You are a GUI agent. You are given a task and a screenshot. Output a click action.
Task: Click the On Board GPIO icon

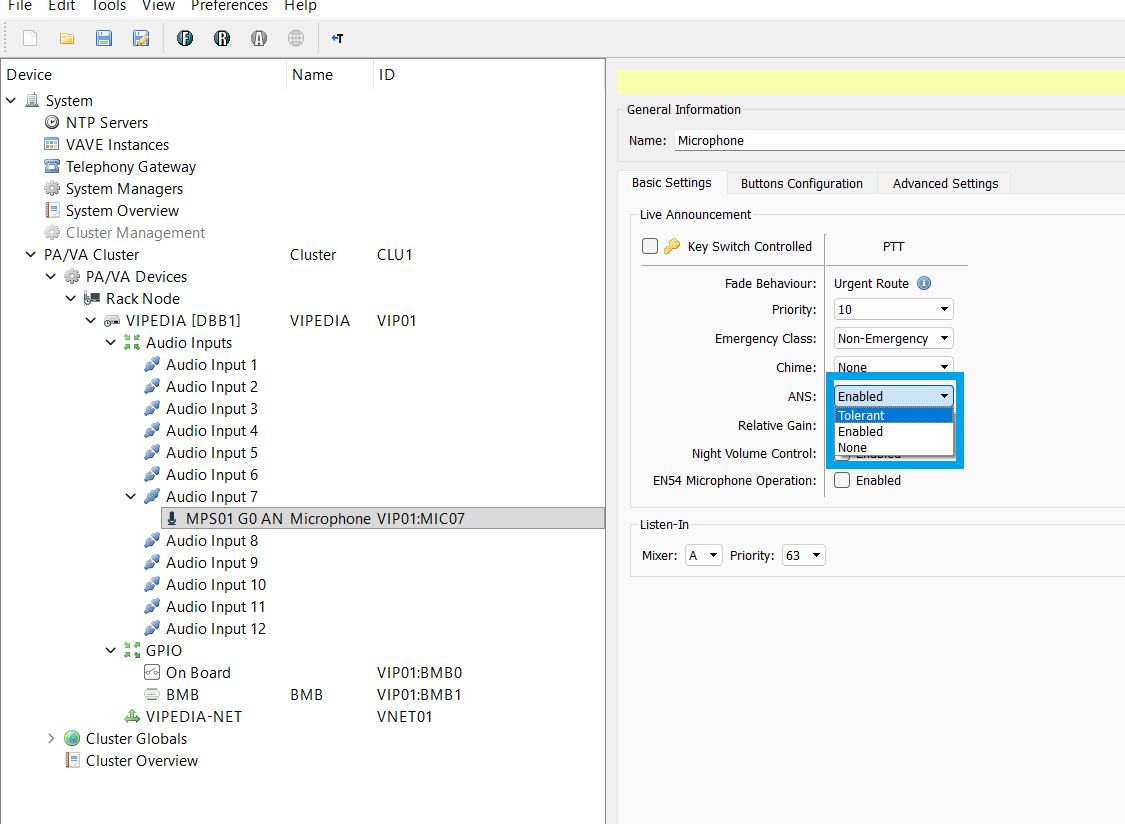(x=152, y=673)
